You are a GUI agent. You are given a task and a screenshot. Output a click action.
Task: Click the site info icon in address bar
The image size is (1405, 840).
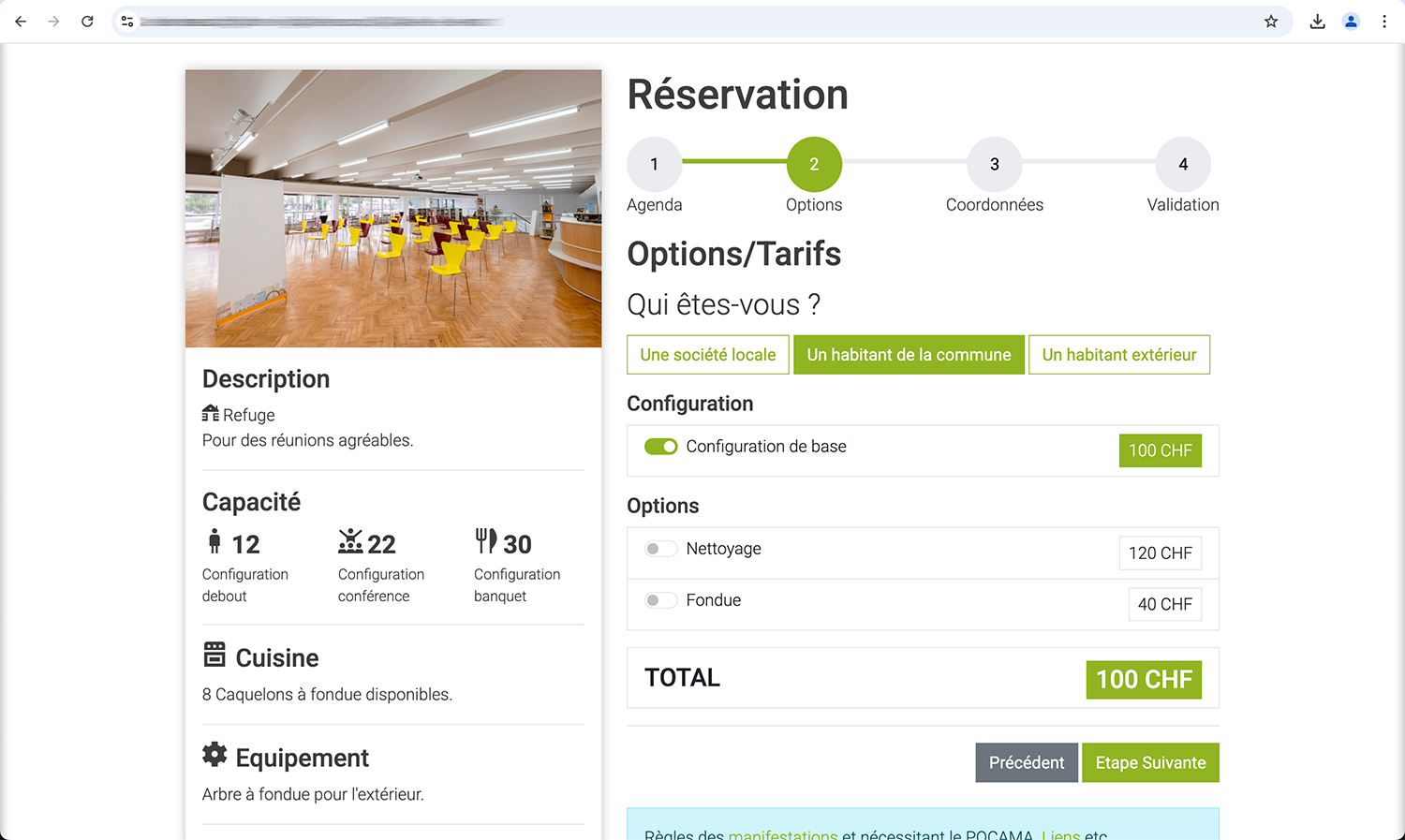tap(127, 22)
